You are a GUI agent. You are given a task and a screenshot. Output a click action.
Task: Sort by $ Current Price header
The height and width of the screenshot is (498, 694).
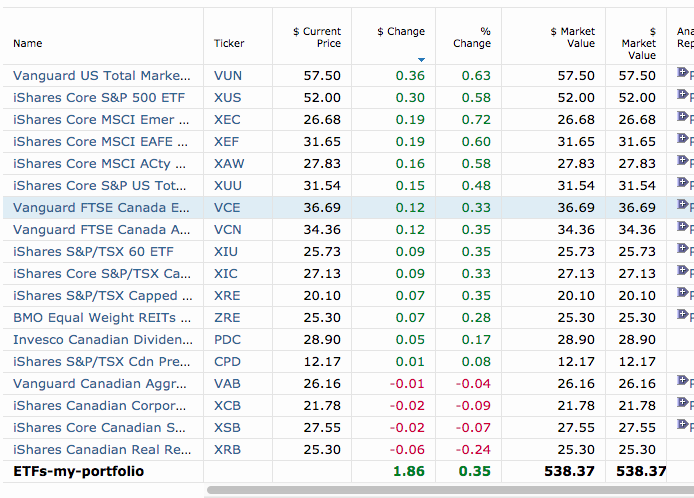317,37
